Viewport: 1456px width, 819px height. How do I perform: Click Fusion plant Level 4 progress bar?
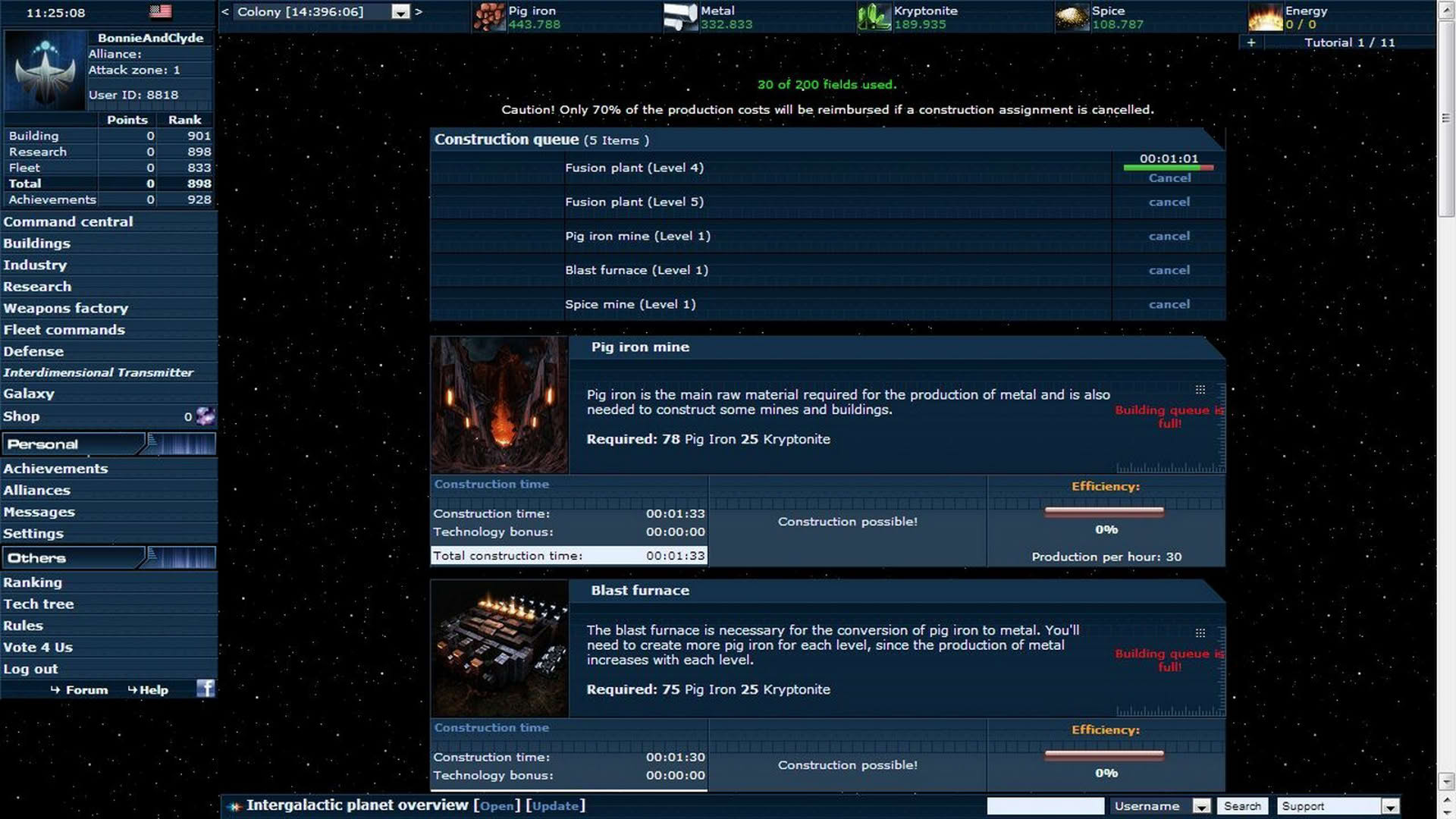(x=1169, y=168)
